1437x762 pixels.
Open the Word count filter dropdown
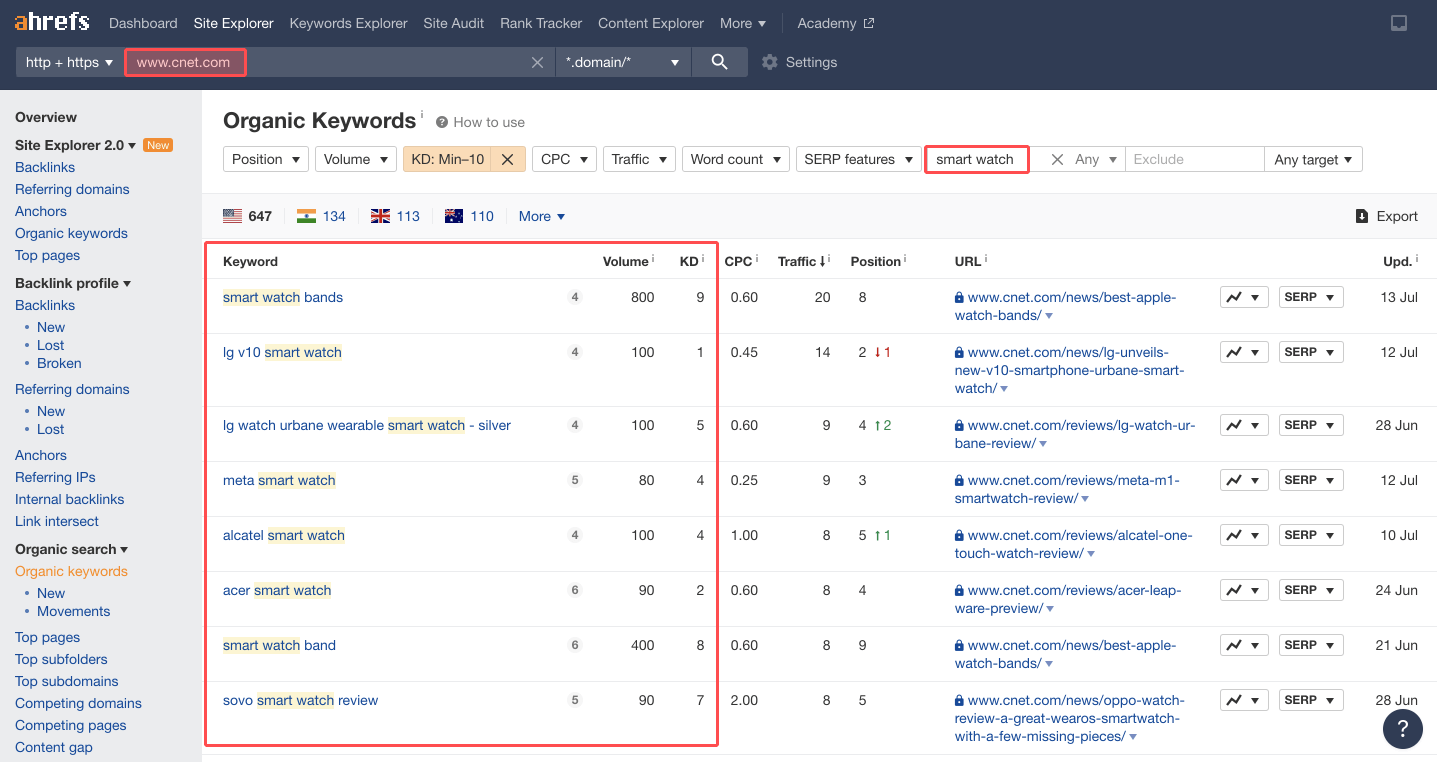(x=736, y=159)
